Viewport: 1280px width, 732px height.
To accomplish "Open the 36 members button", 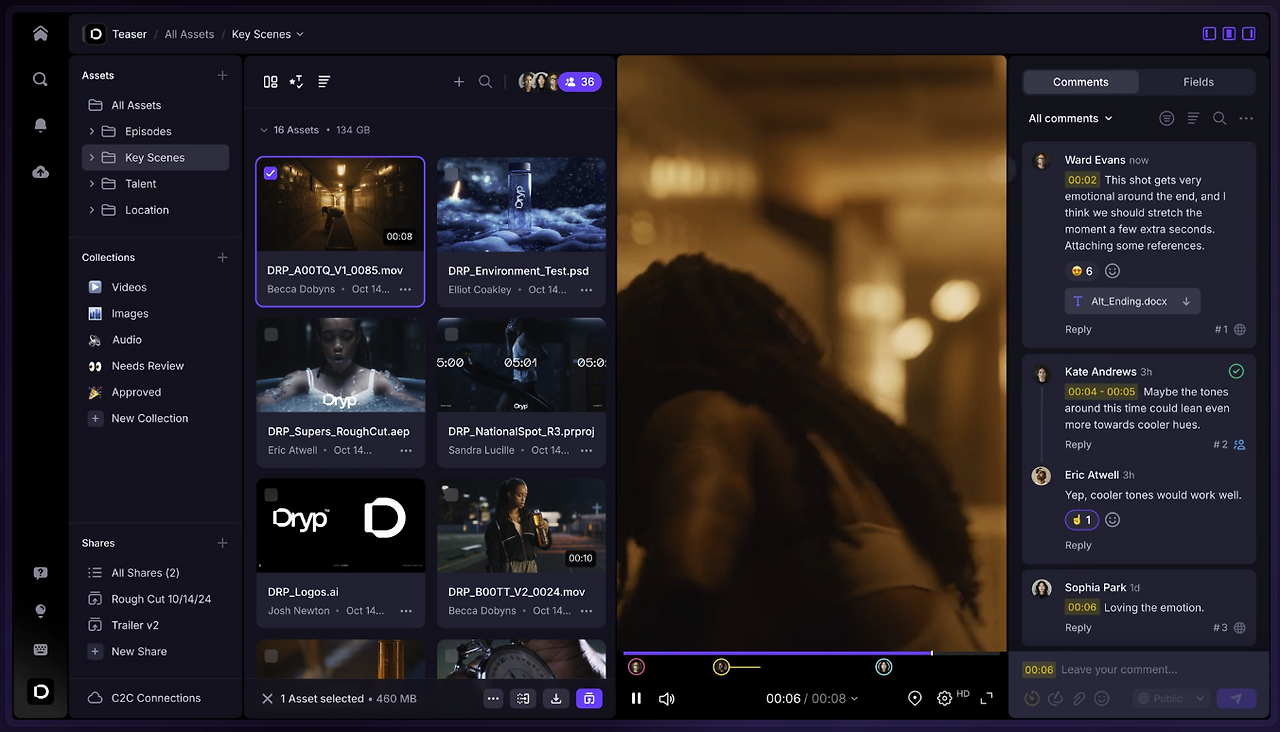I will pyautogui.click(x=580, y=82).
